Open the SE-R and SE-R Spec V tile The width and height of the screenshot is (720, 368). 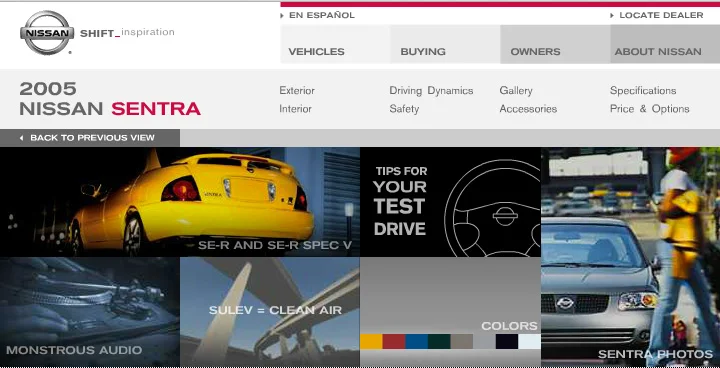pos(180,202)
